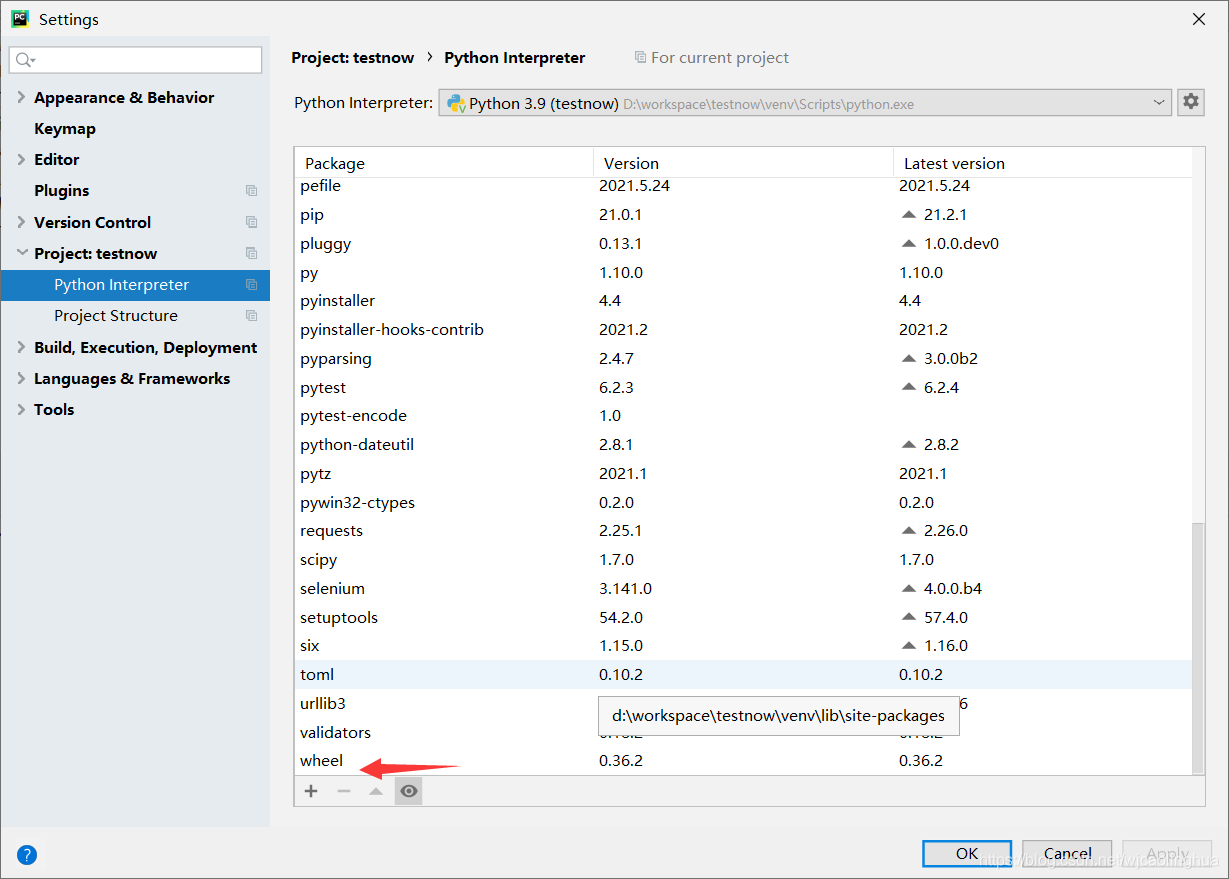Image resolution: width=1229 pixels, height=879 pixels.
Task: Sort by Version column header
Action: tap(743, 163)
